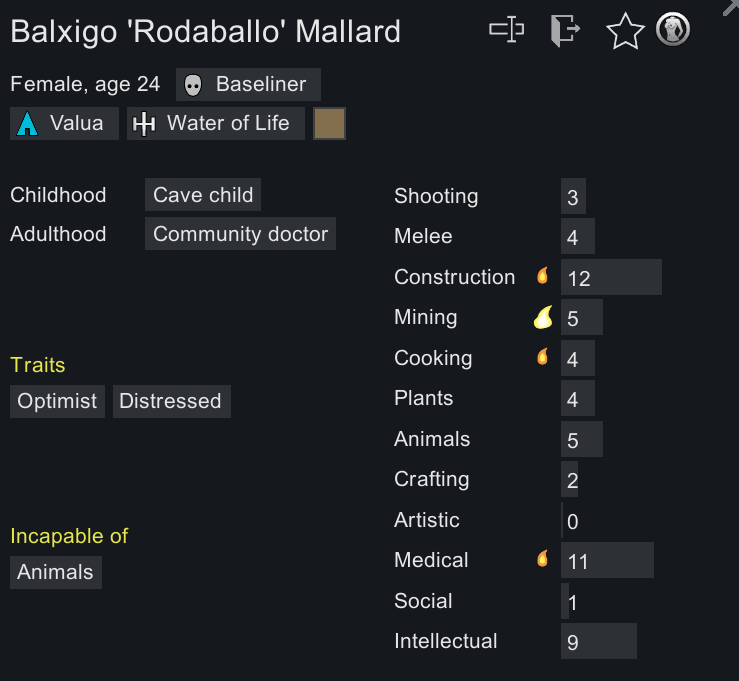The image size is (739, 681).
Task: Click the Baseliner xenotype skull icon
Action: (x=194, y=85)
